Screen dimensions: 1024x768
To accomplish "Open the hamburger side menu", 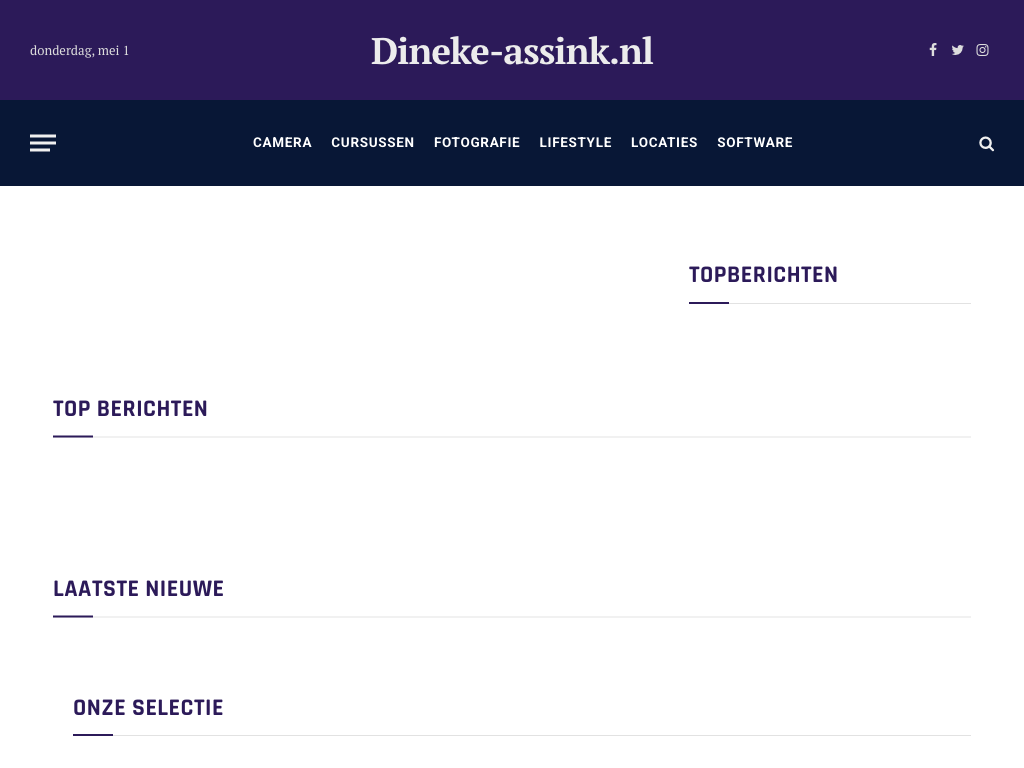I will pyautogui.click(x=43, y=143).
